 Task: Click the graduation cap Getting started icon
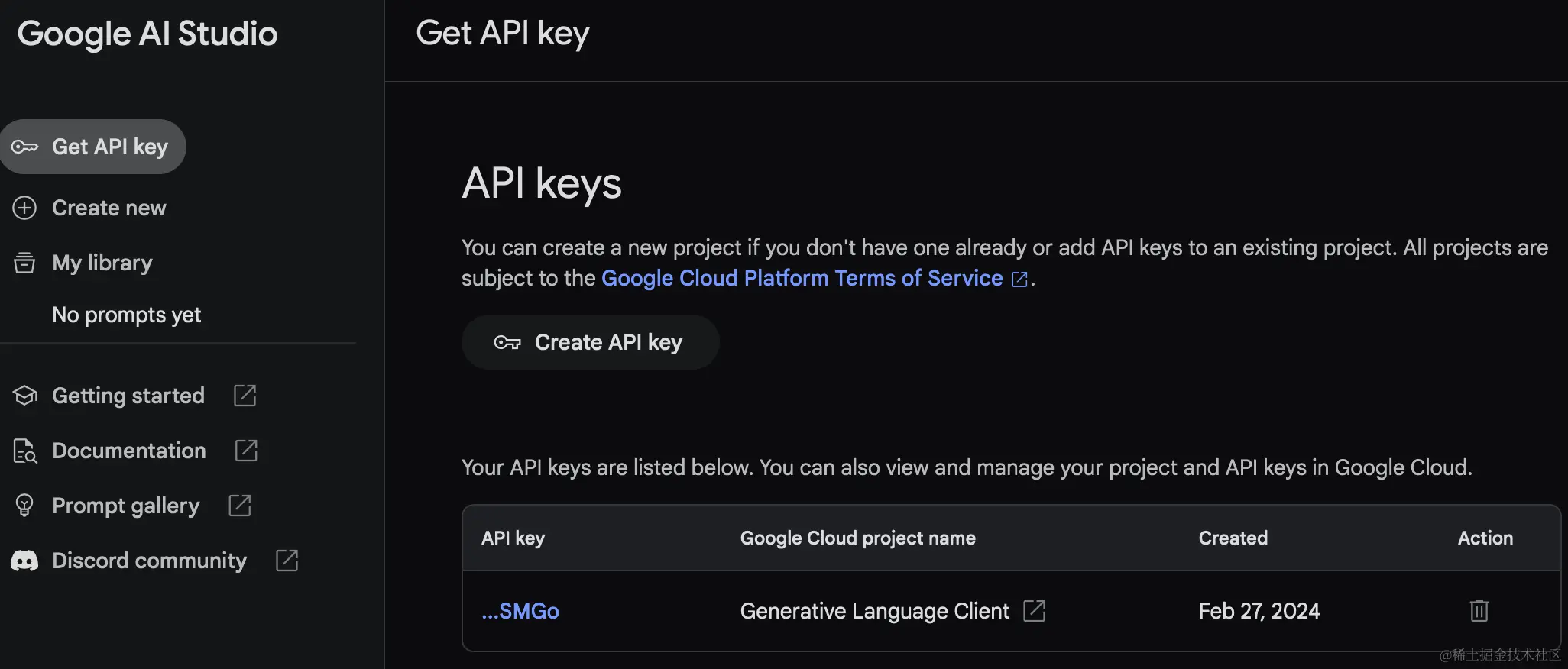click(x=24, y=396)
